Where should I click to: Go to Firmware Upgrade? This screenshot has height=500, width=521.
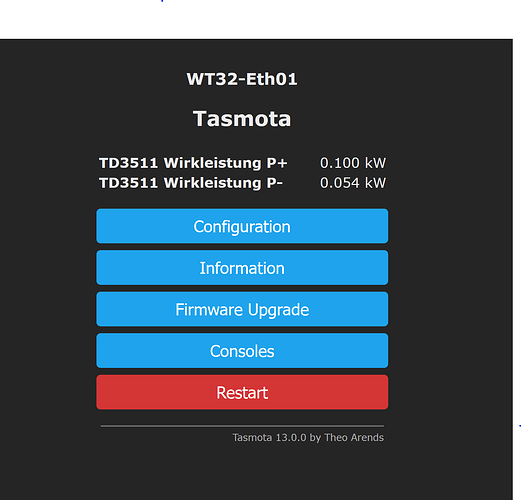[242, 309]
